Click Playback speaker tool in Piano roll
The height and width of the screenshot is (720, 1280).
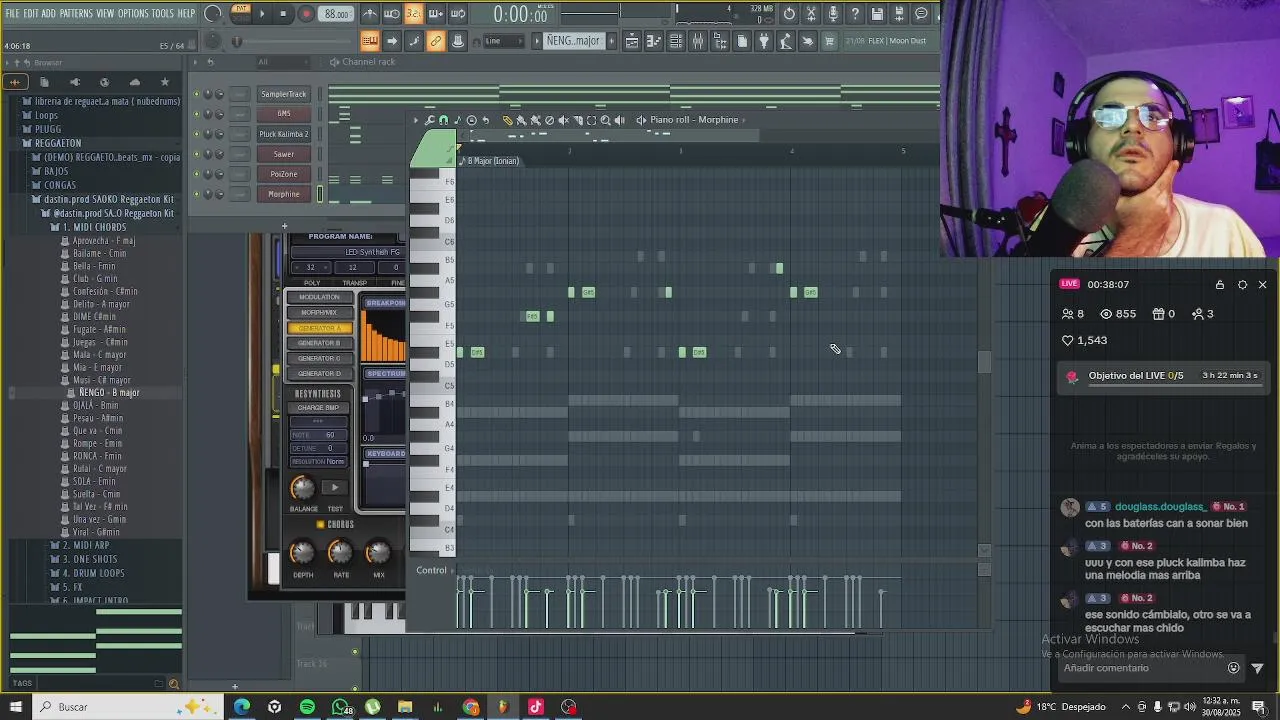620,120
